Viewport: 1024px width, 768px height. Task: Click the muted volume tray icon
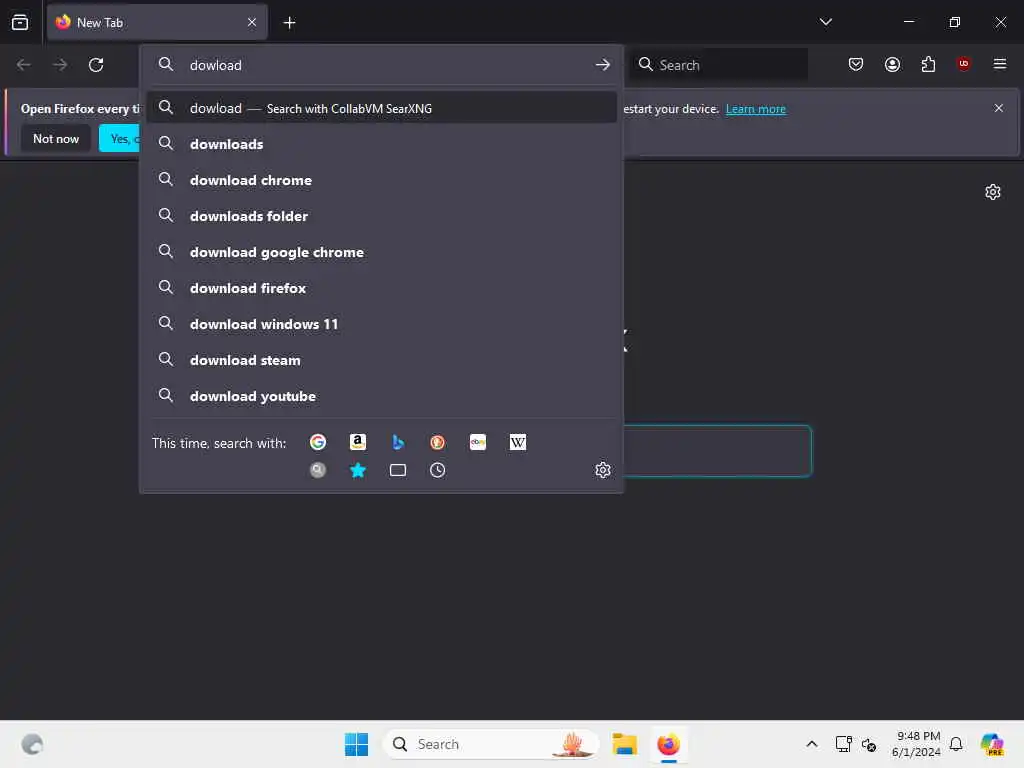tap(869, 744)
